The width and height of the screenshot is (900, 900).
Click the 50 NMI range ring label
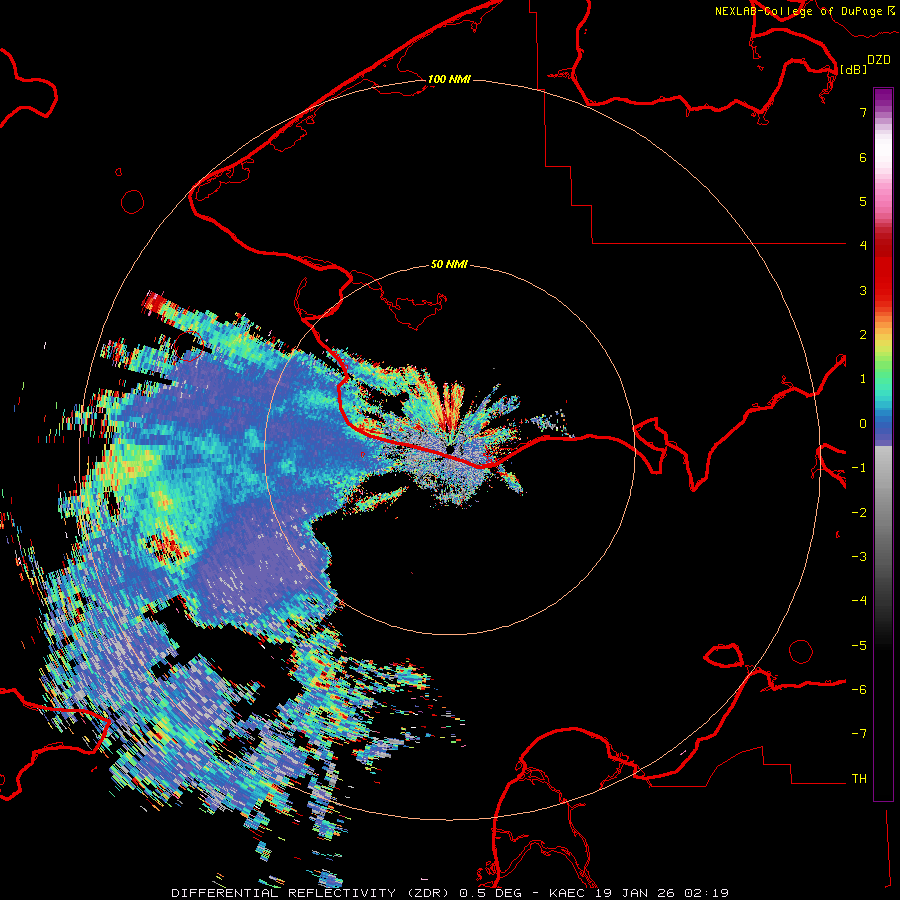point(449,264)
